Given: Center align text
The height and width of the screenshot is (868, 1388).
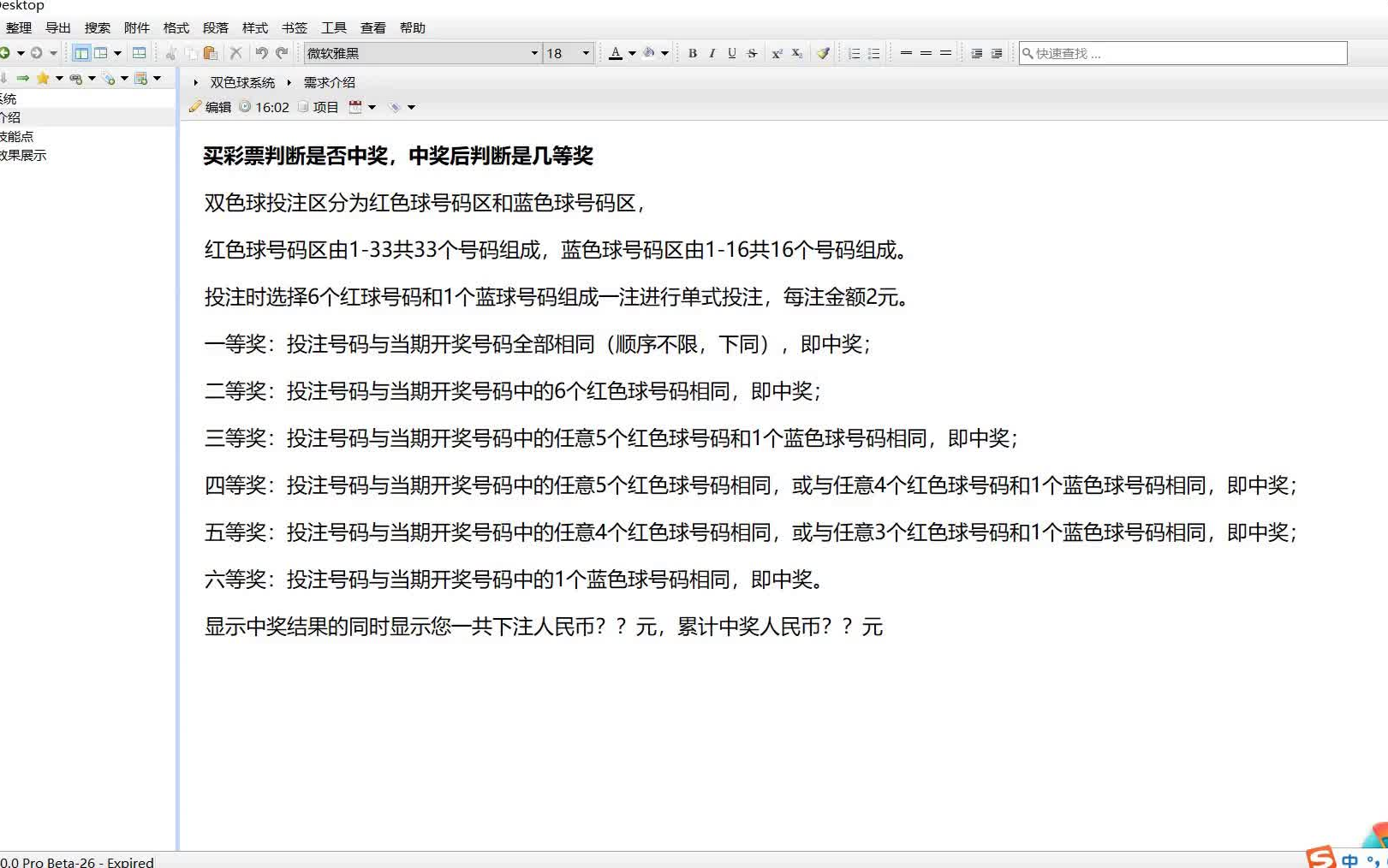Looking at the screenshot, I should [926, 53].
